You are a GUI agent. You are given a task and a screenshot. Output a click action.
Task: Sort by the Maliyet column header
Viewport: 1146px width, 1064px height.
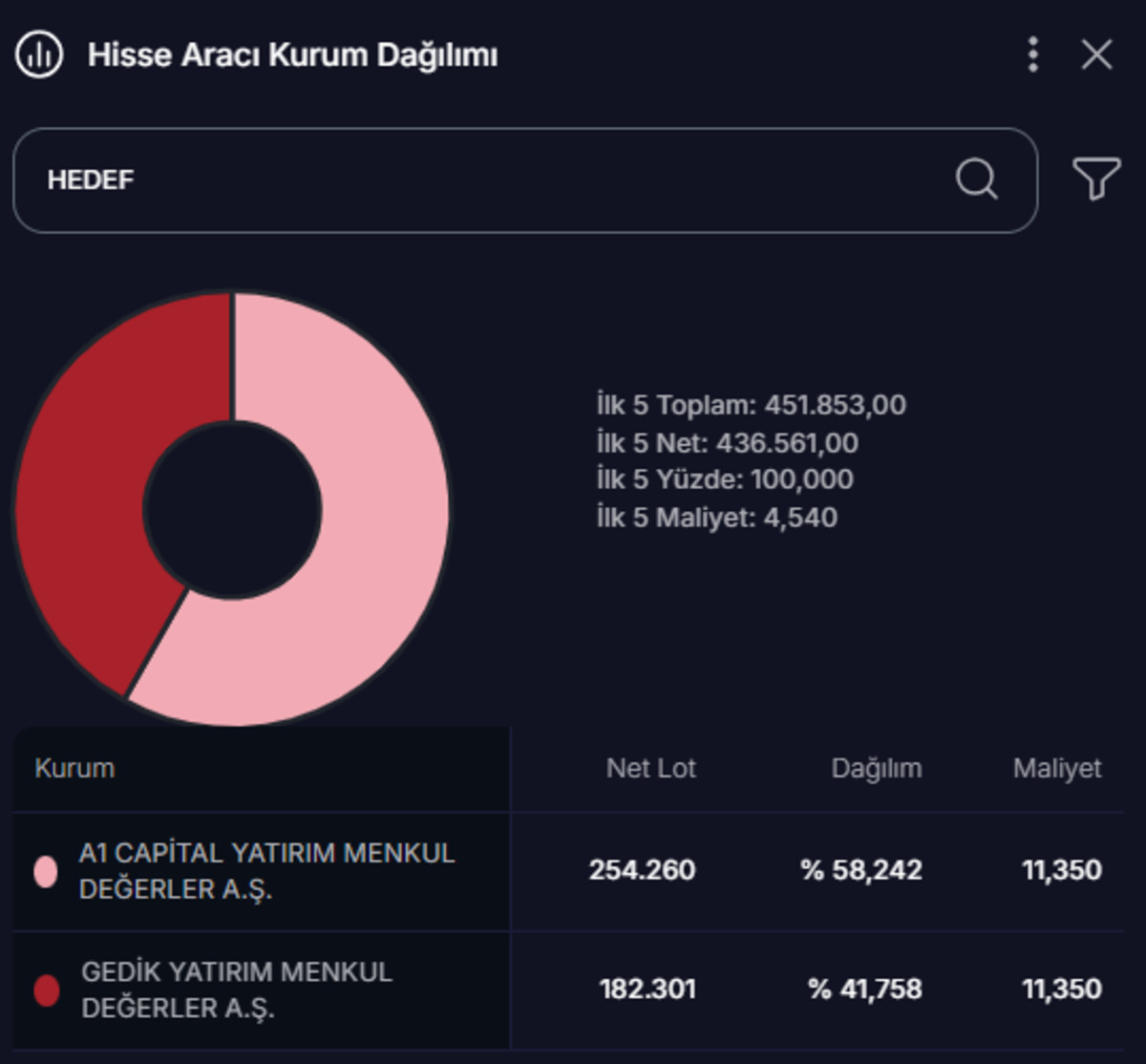pyautogui.click(x=1057, y=768)
